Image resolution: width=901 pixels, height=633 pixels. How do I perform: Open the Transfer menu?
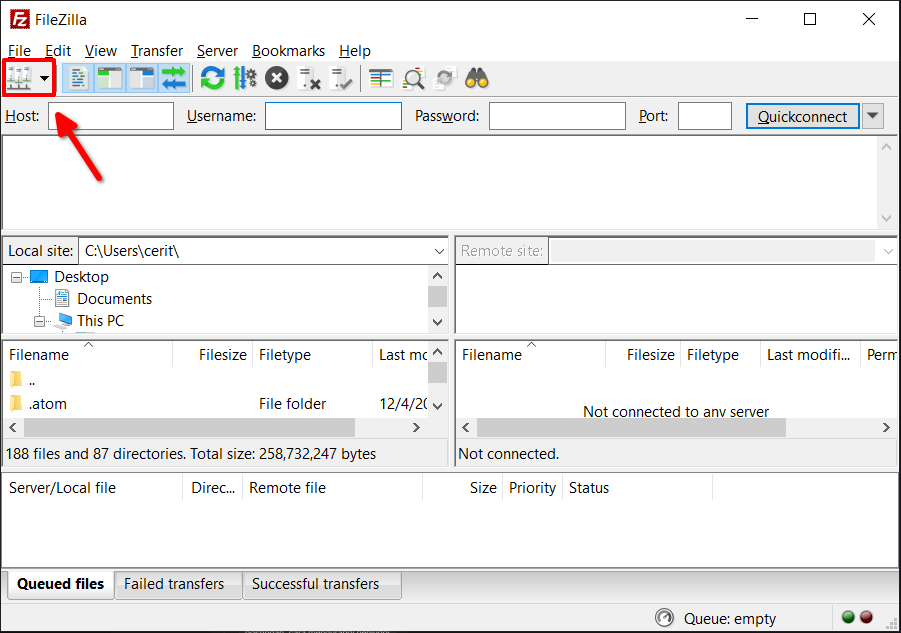tap(156, 51)
